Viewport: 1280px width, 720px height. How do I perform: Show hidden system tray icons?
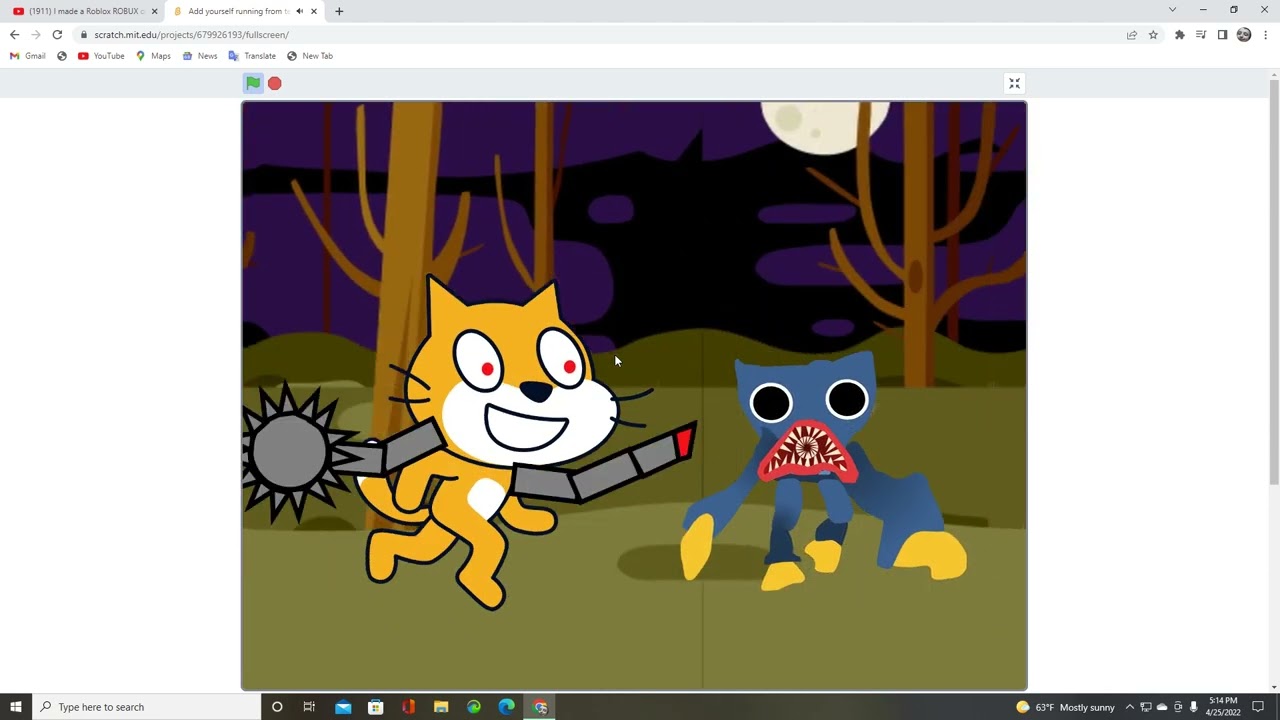pyautogui.click(x=1130, y=707)
